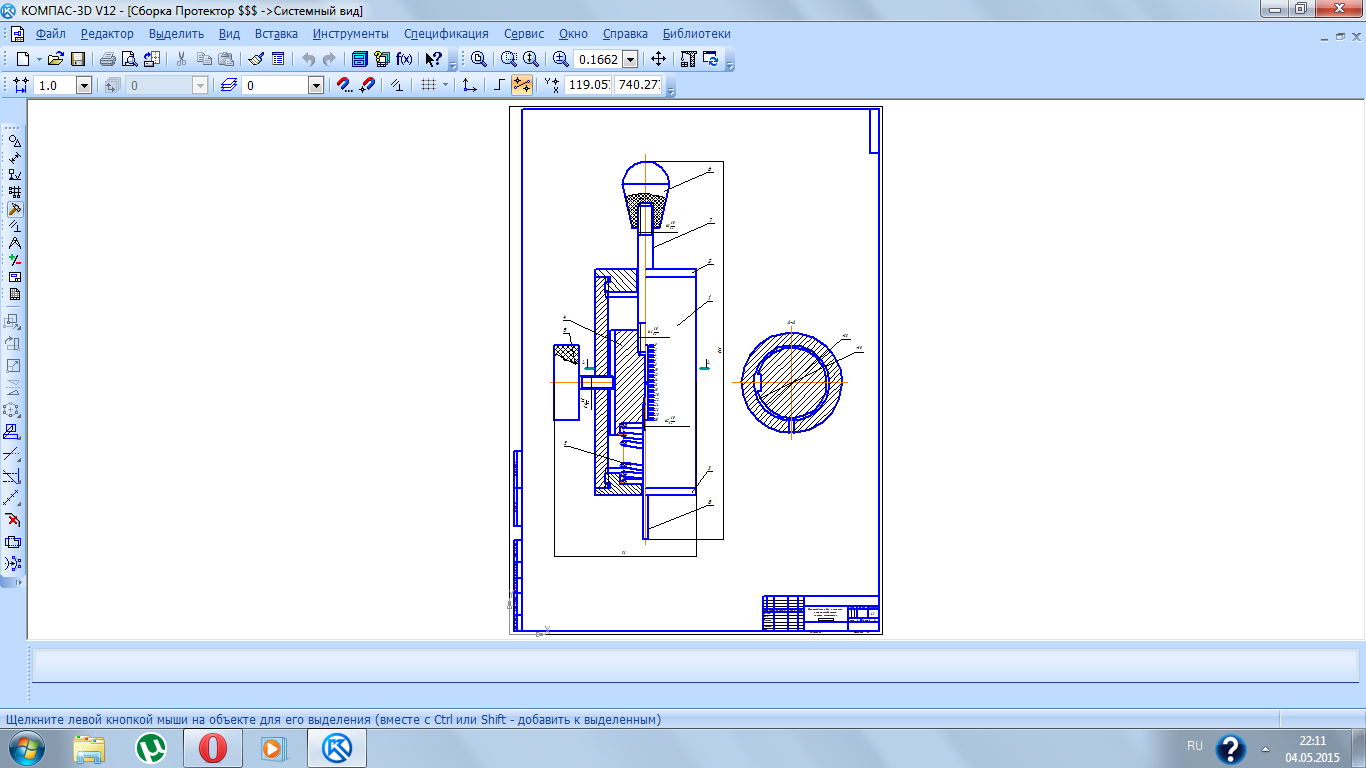Click the Library Manager icon
Viewport: 1366px width, 768px height.
360,59
